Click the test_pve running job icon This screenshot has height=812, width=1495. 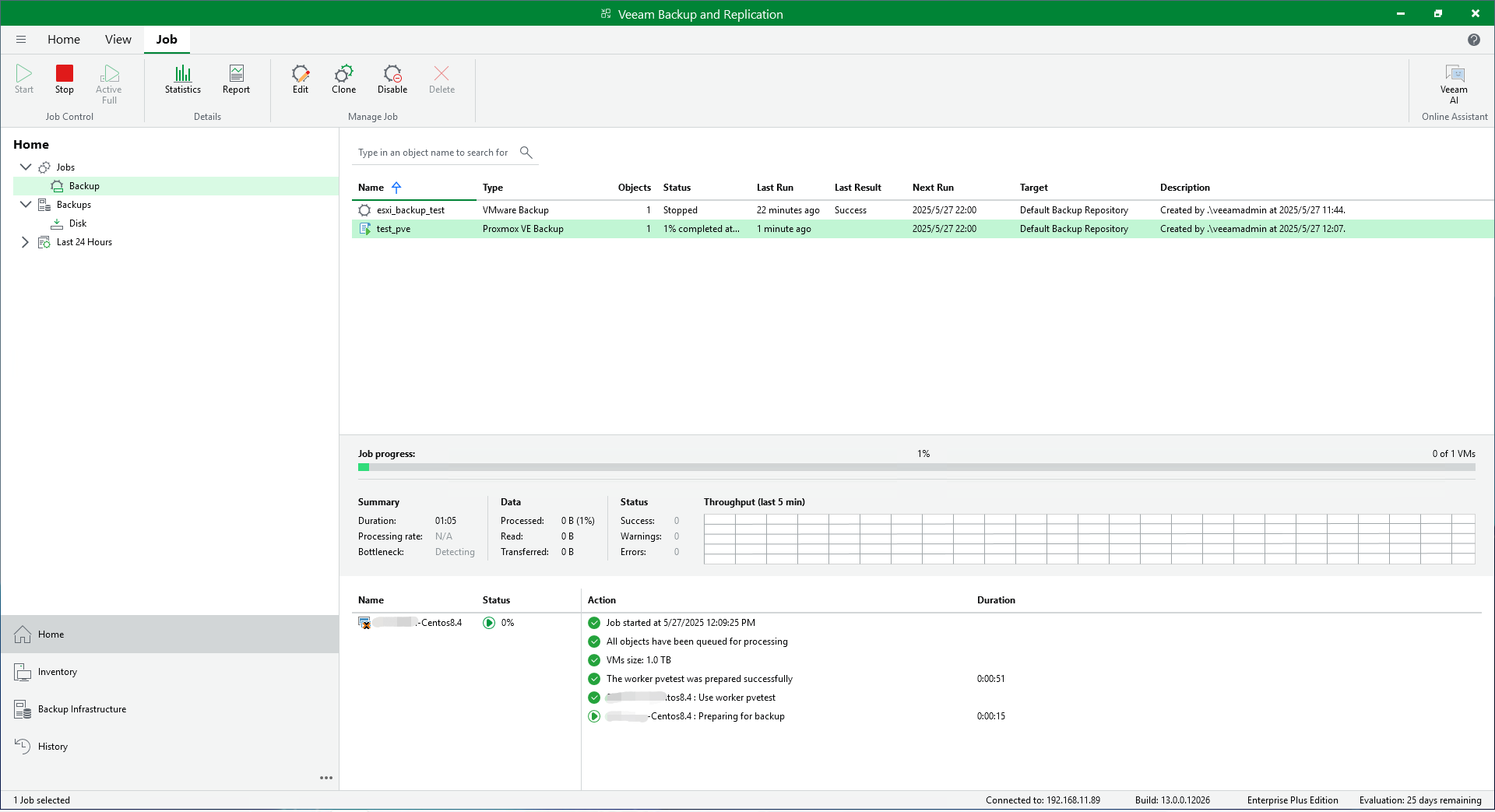coord(364,229)
